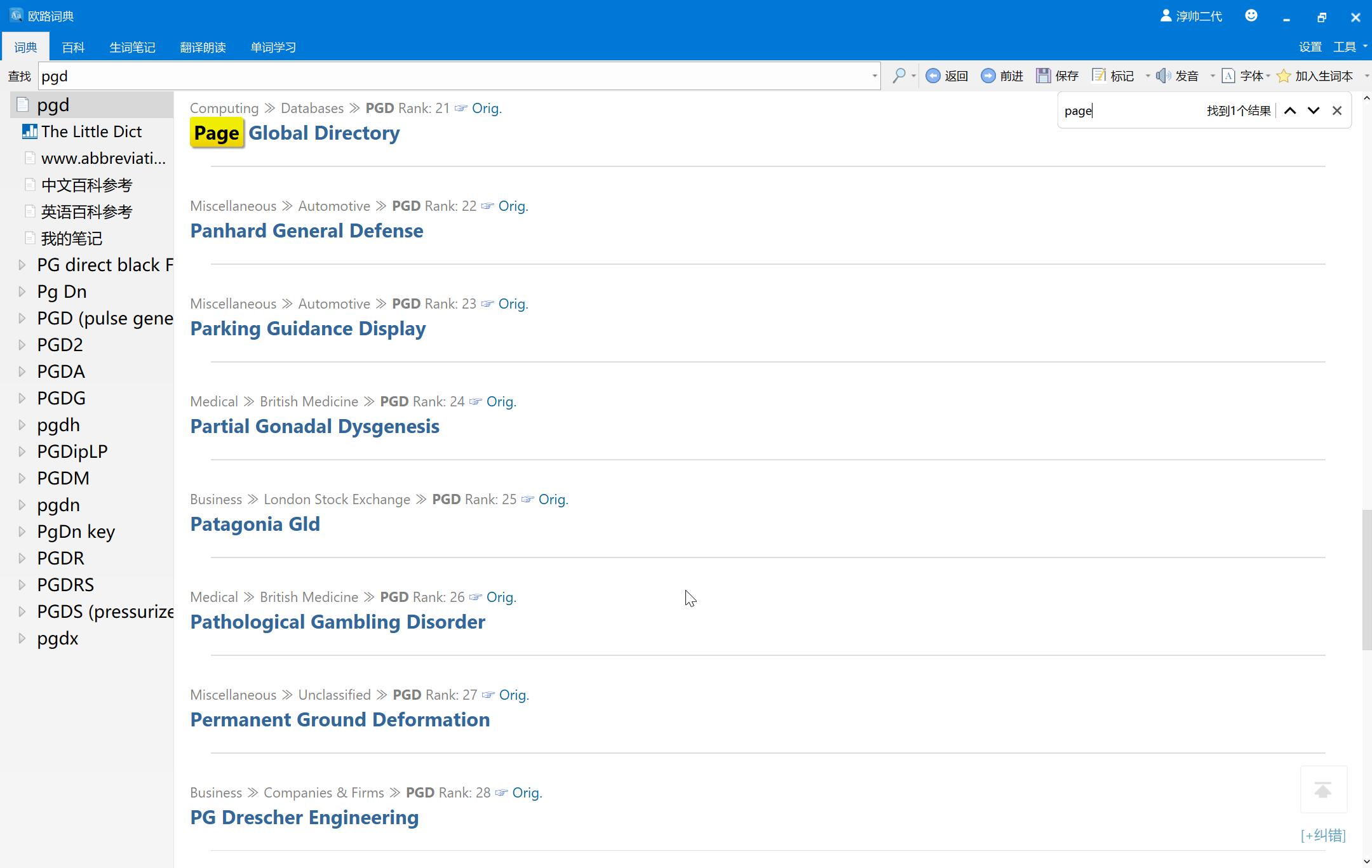Add word to vocabulary book via the star icon
The image size is (1372, 868).
click(1284, 76)
